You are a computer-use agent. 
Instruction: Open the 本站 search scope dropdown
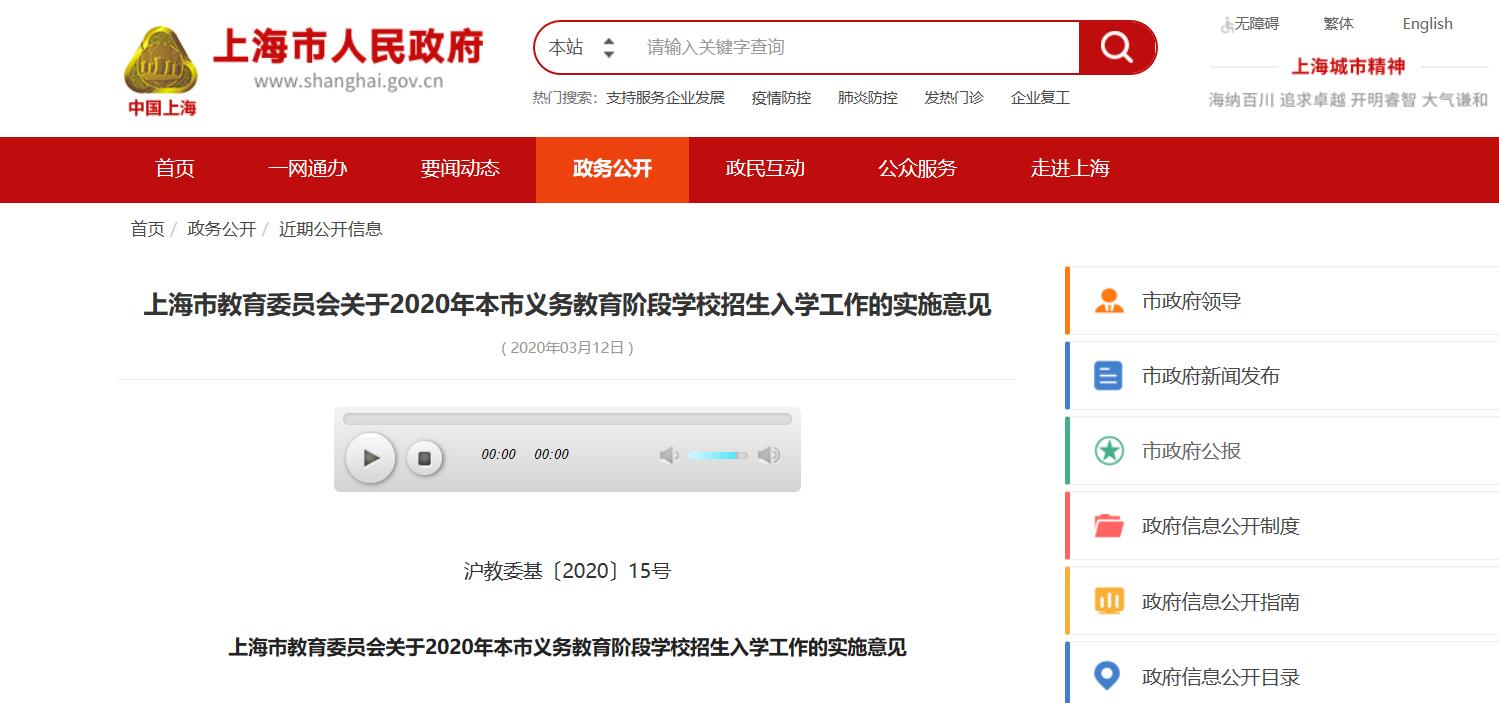coord(581,47)
